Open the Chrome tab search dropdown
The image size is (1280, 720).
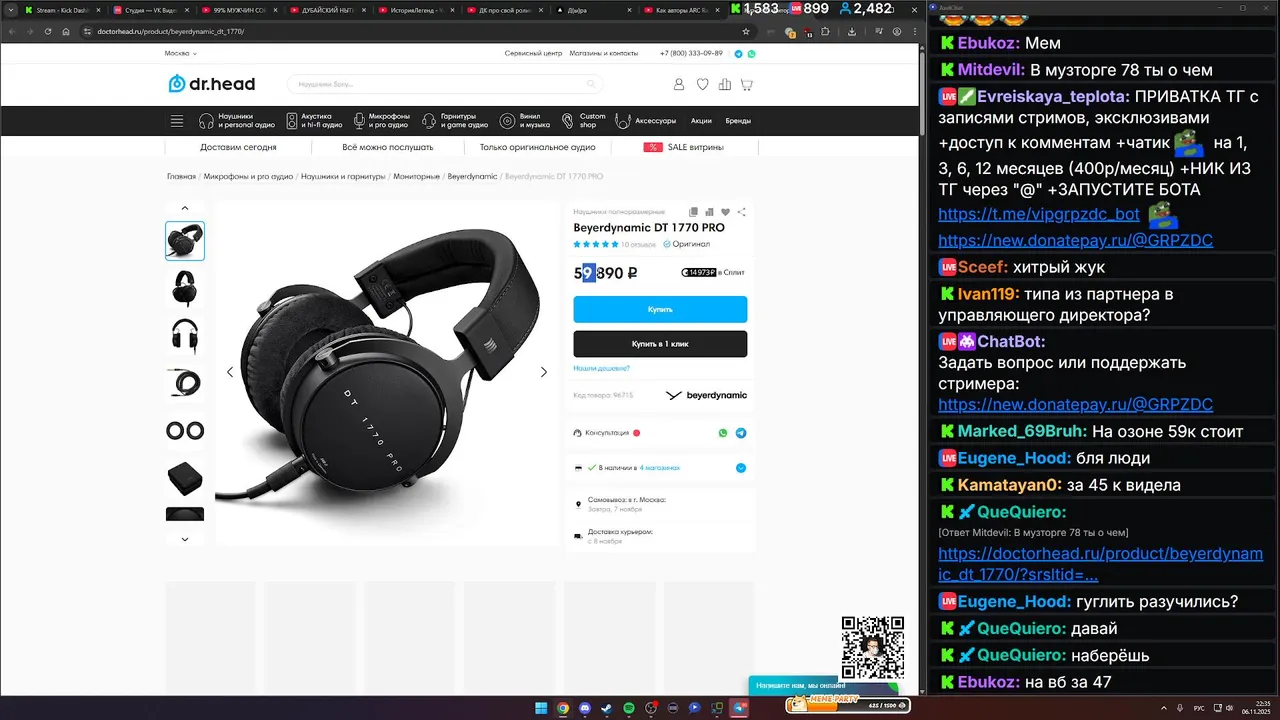[10, 10]
